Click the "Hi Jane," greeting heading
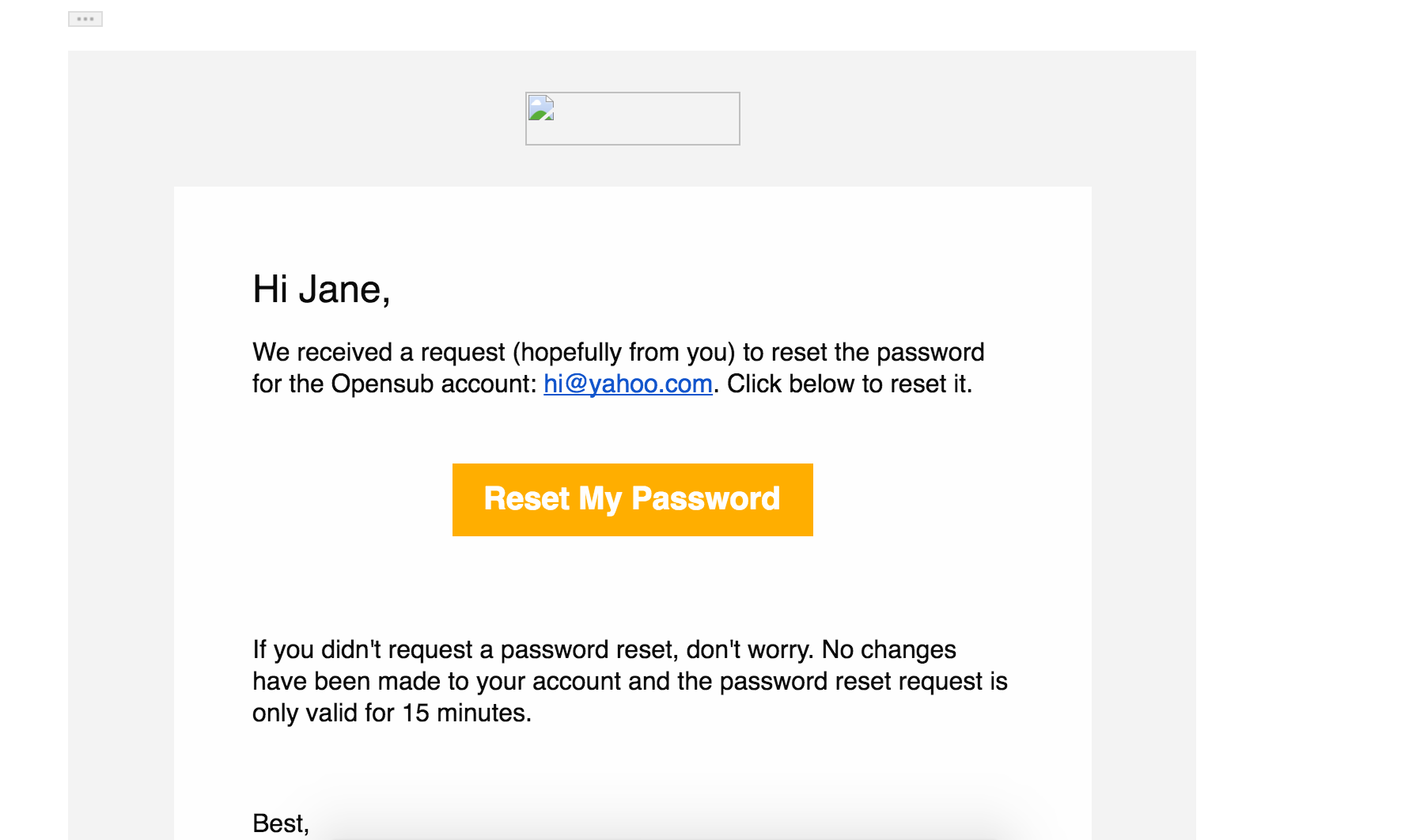This screenshot has height=840, width=1405. pyautogui.click(x=321, y=289)
